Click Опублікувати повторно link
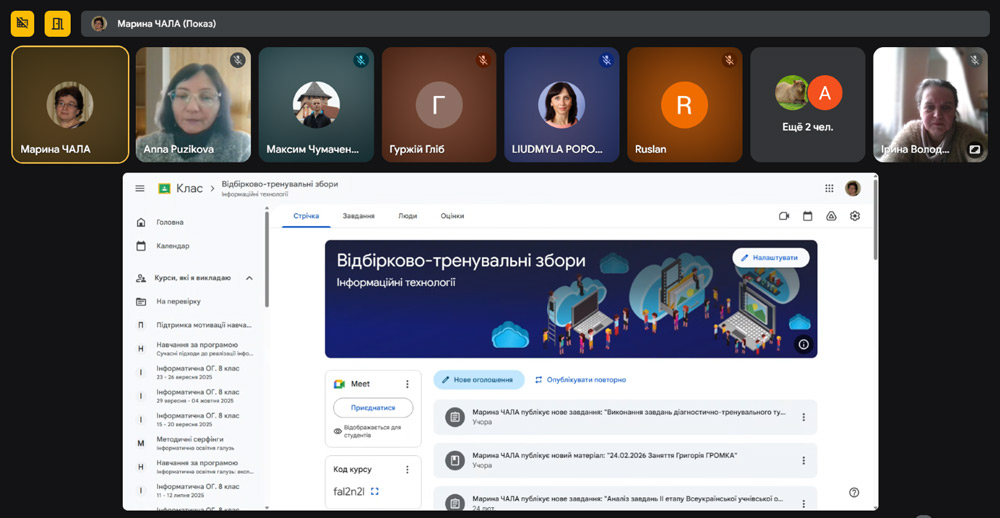This screenshot has height=518, width=1000. pos(580,380)
